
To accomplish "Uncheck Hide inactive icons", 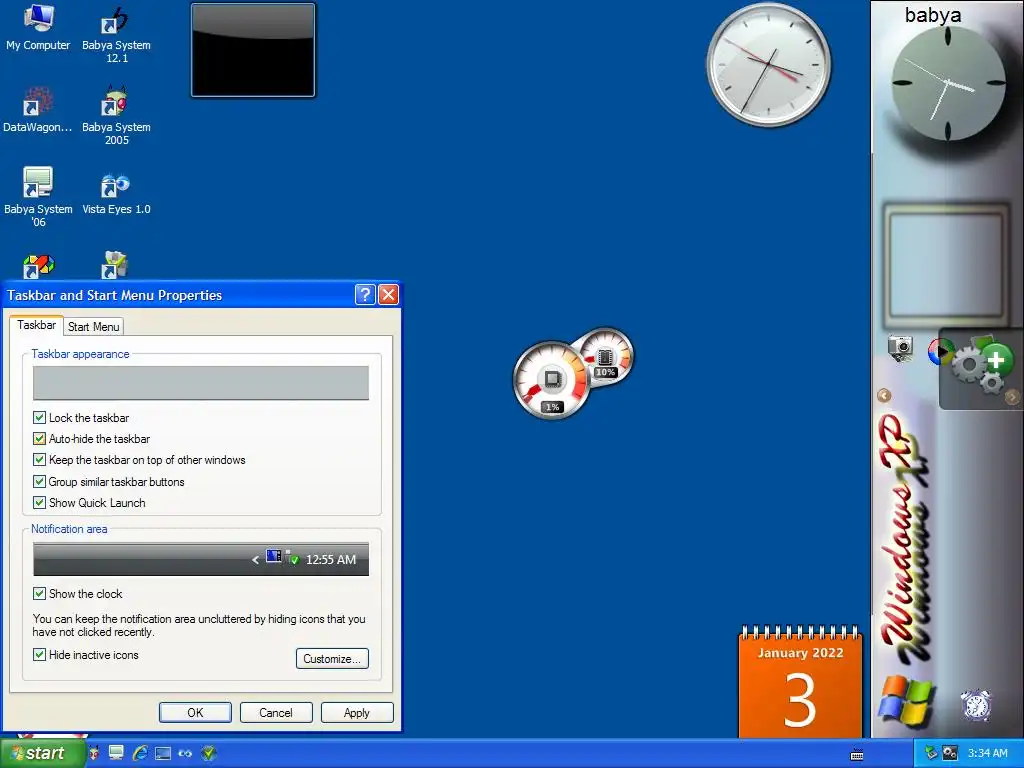I will 39,654.
